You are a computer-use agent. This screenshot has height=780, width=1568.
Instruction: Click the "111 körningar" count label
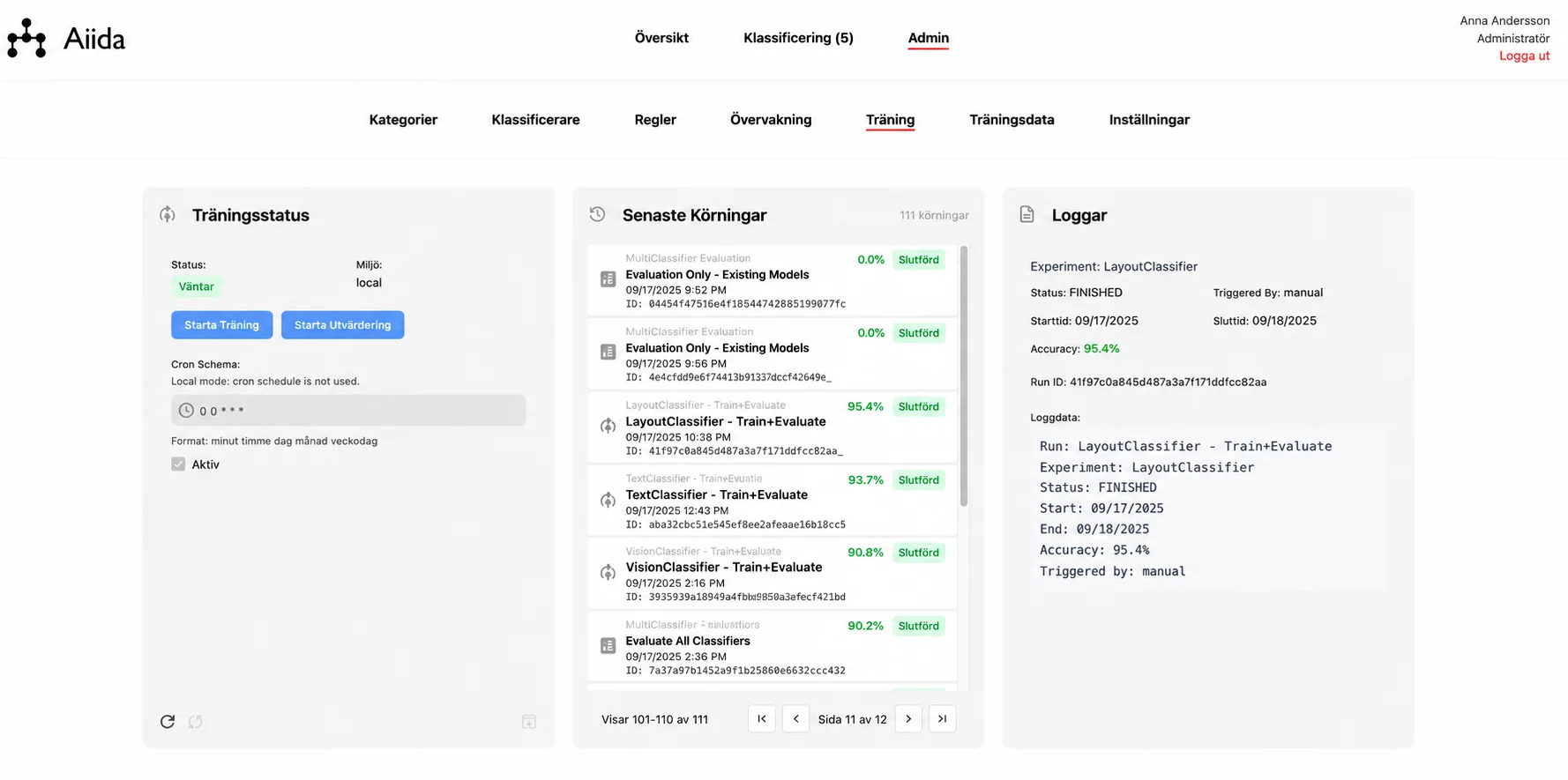click(934, 215)
